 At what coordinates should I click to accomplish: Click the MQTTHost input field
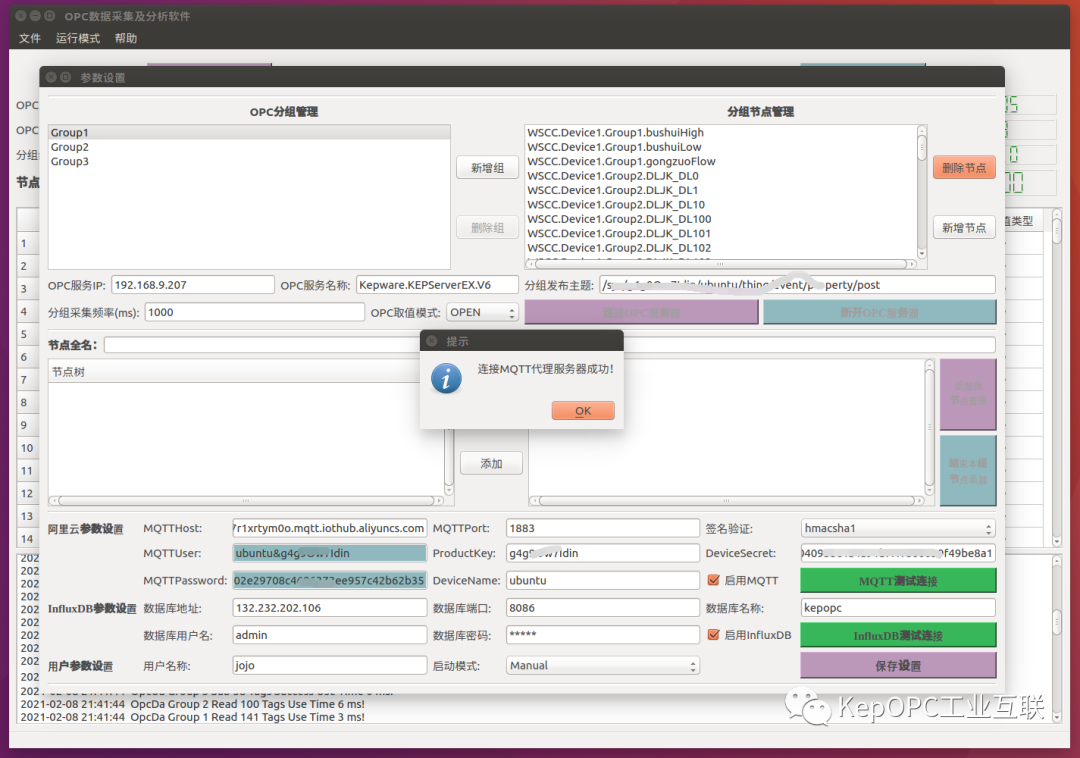(x=329, y=528)
